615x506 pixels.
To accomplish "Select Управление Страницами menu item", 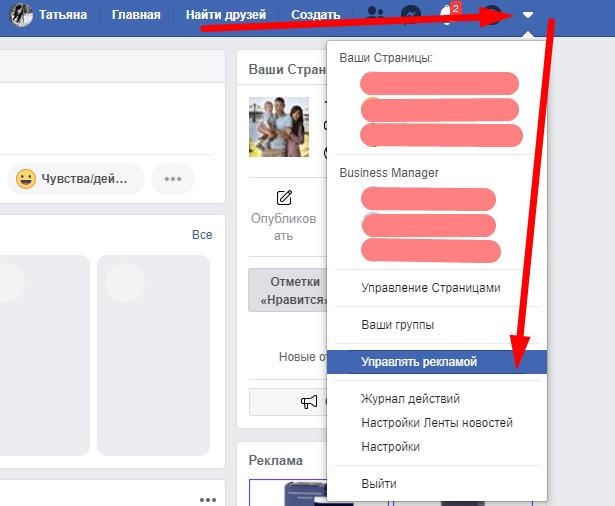I will pyautogui.click(x=431, y=288).
